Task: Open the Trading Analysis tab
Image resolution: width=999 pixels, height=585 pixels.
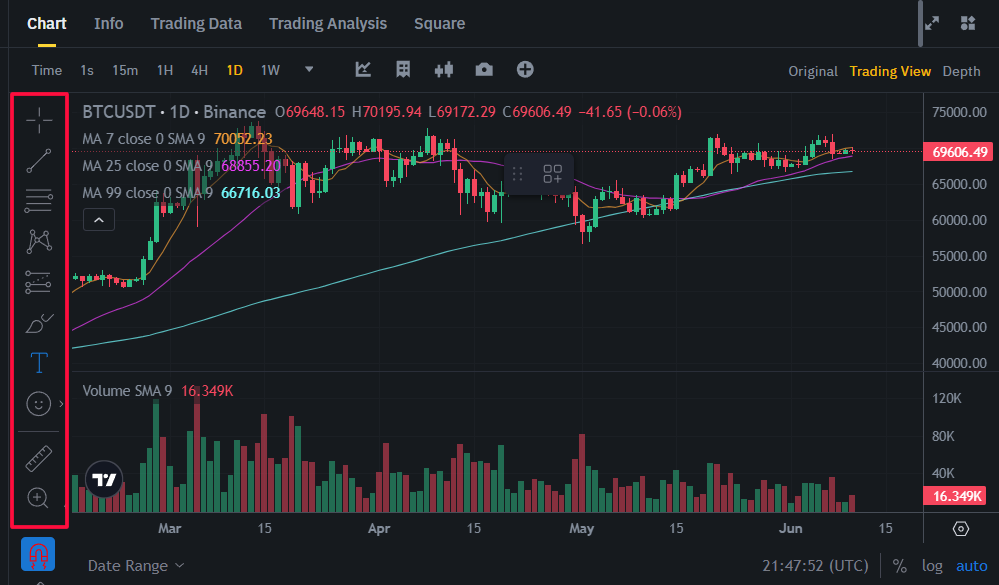Action: [x=327, y=24]
